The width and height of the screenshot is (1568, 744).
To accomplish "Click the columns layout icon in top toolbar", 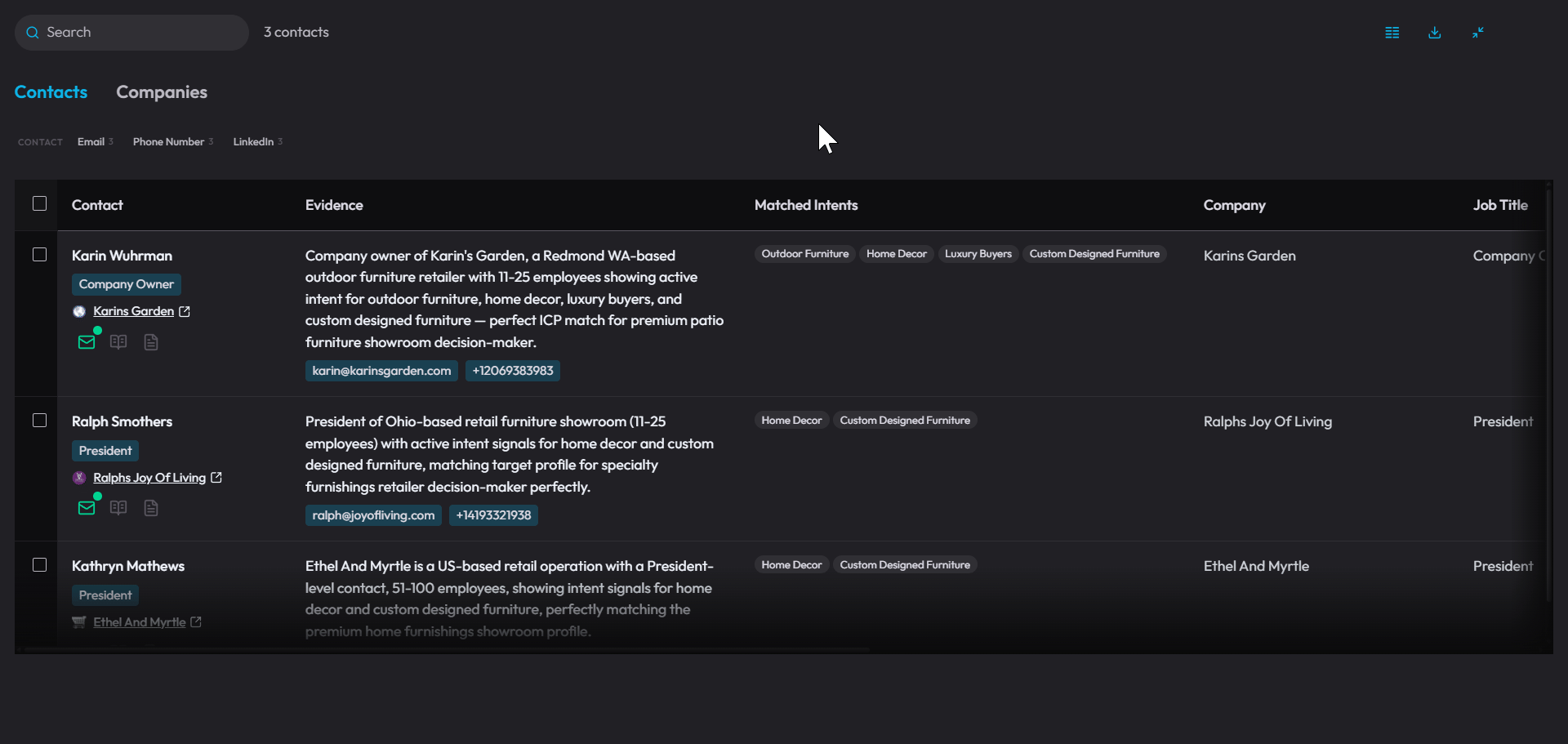I will [1392, 33].
